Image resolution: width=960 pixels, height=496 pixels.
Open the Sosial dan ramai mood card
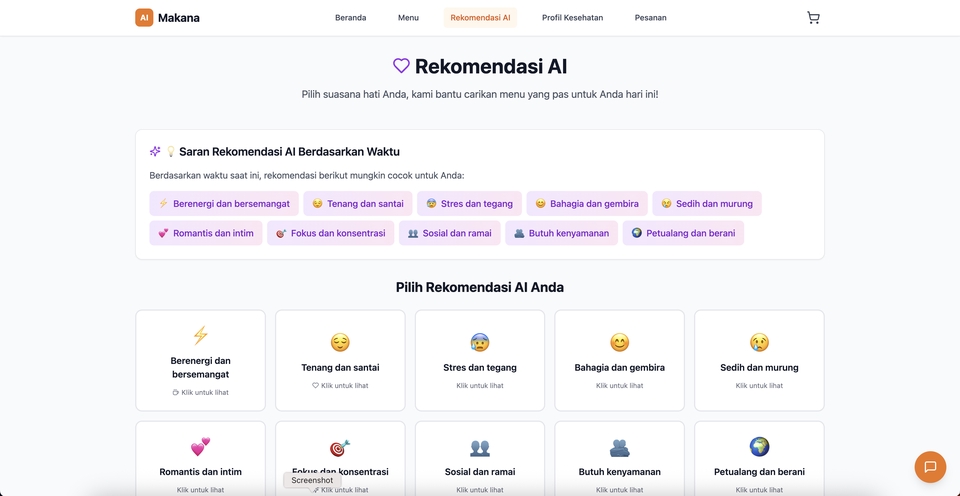(x=480, y=460)
